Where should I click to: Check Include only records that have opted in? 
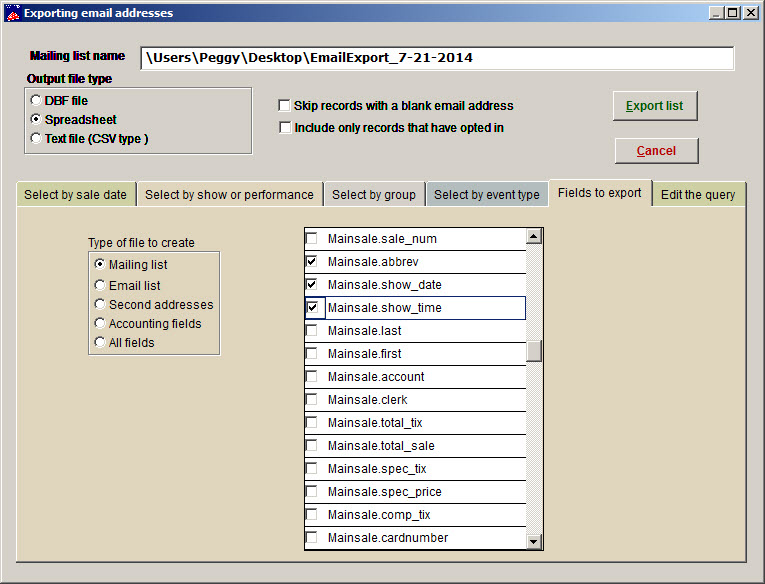point(285,127)
